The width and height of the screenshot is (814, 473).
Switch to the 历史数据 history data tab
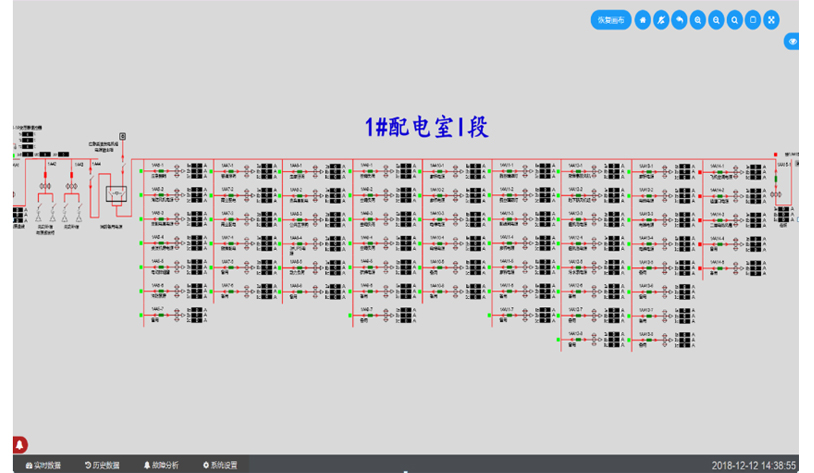(102, 465)
